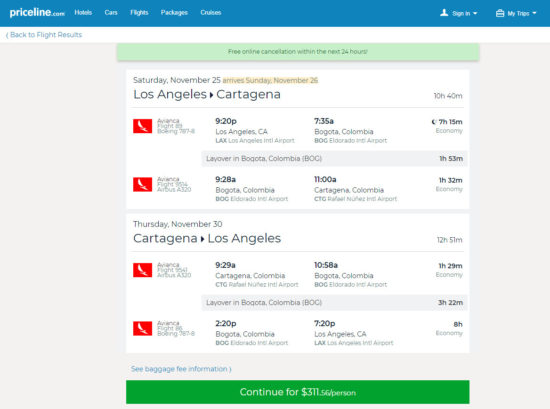
Task: Click the arrow between Cartagena and Los Angeles
Action: (202, 239)
